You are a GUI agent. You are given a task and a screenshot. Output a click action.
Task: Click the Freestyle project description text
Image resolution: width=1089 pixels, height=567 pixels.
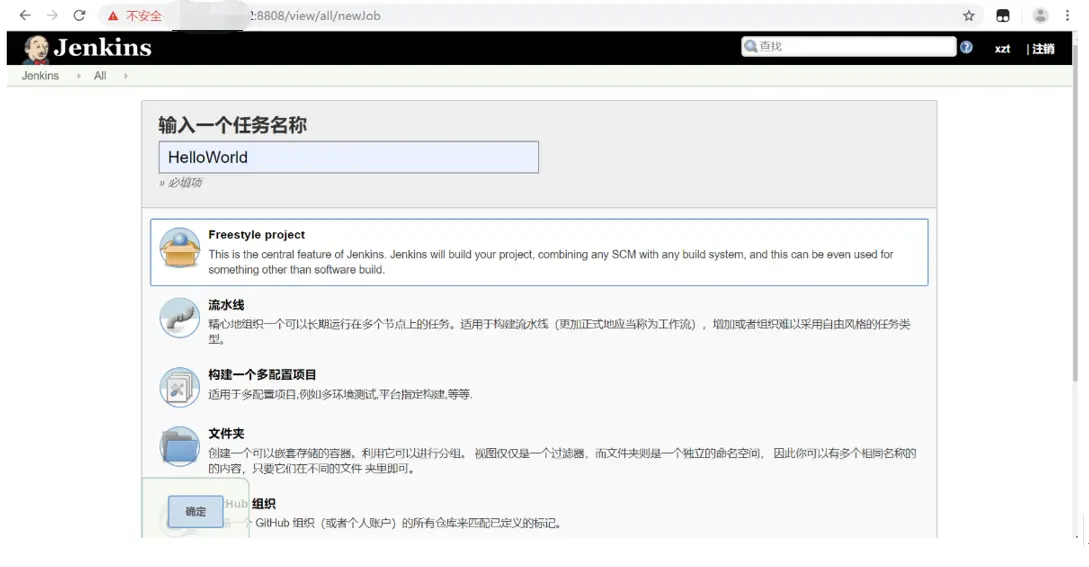coord(551,262)
